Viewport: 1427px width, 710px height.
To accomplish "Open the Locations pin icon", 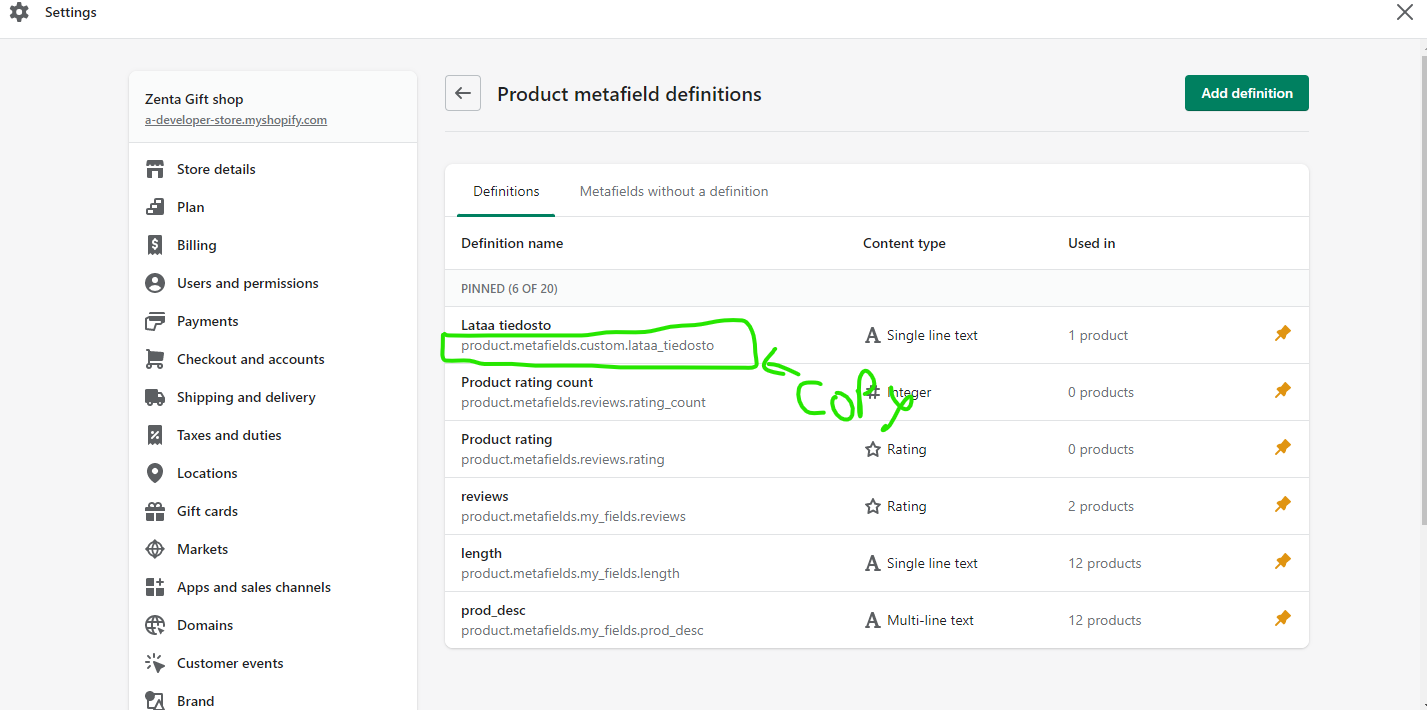I will point(155,473).
